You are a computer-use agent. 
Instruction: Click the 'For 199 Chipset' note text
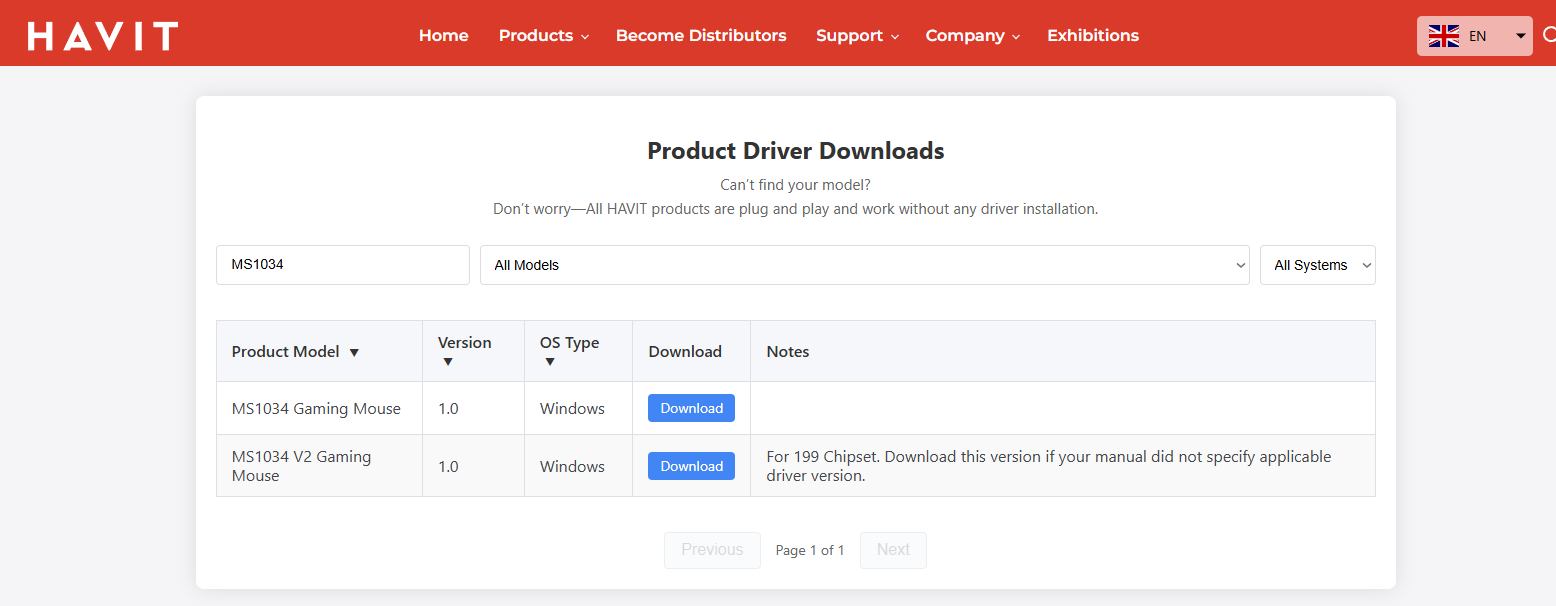click(x=1049, y=466)
